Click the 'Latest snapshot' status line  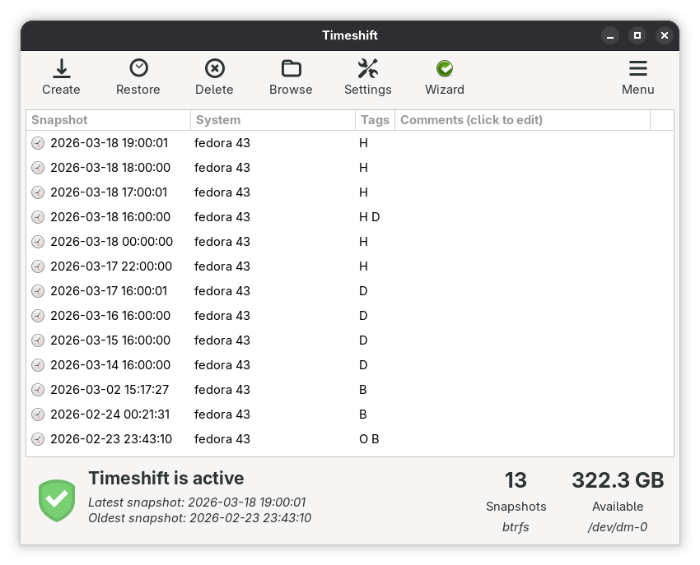click(x=197, y=503)
